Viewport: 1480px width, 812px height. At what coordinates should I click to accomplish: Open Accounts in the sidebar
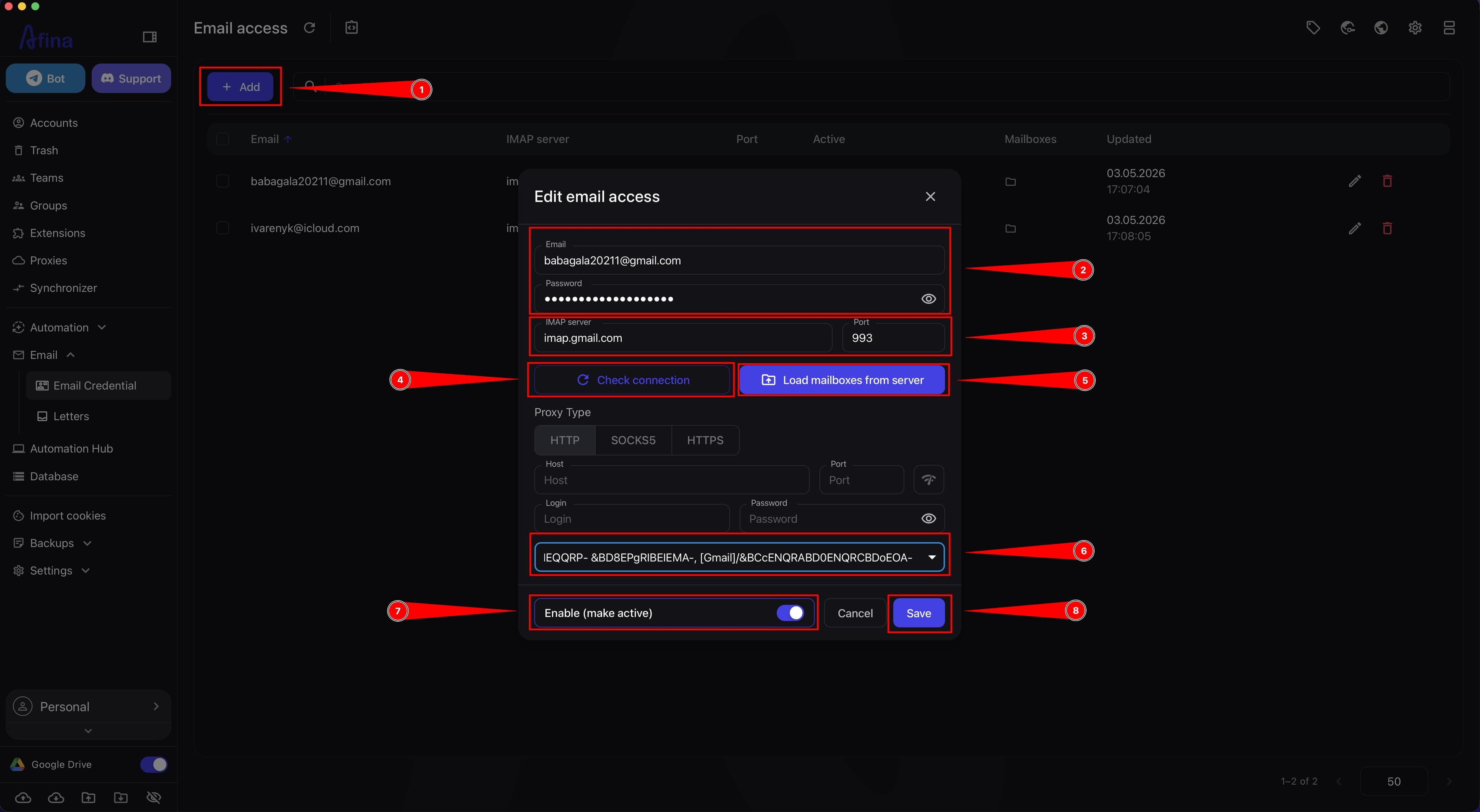click(54, 123)
